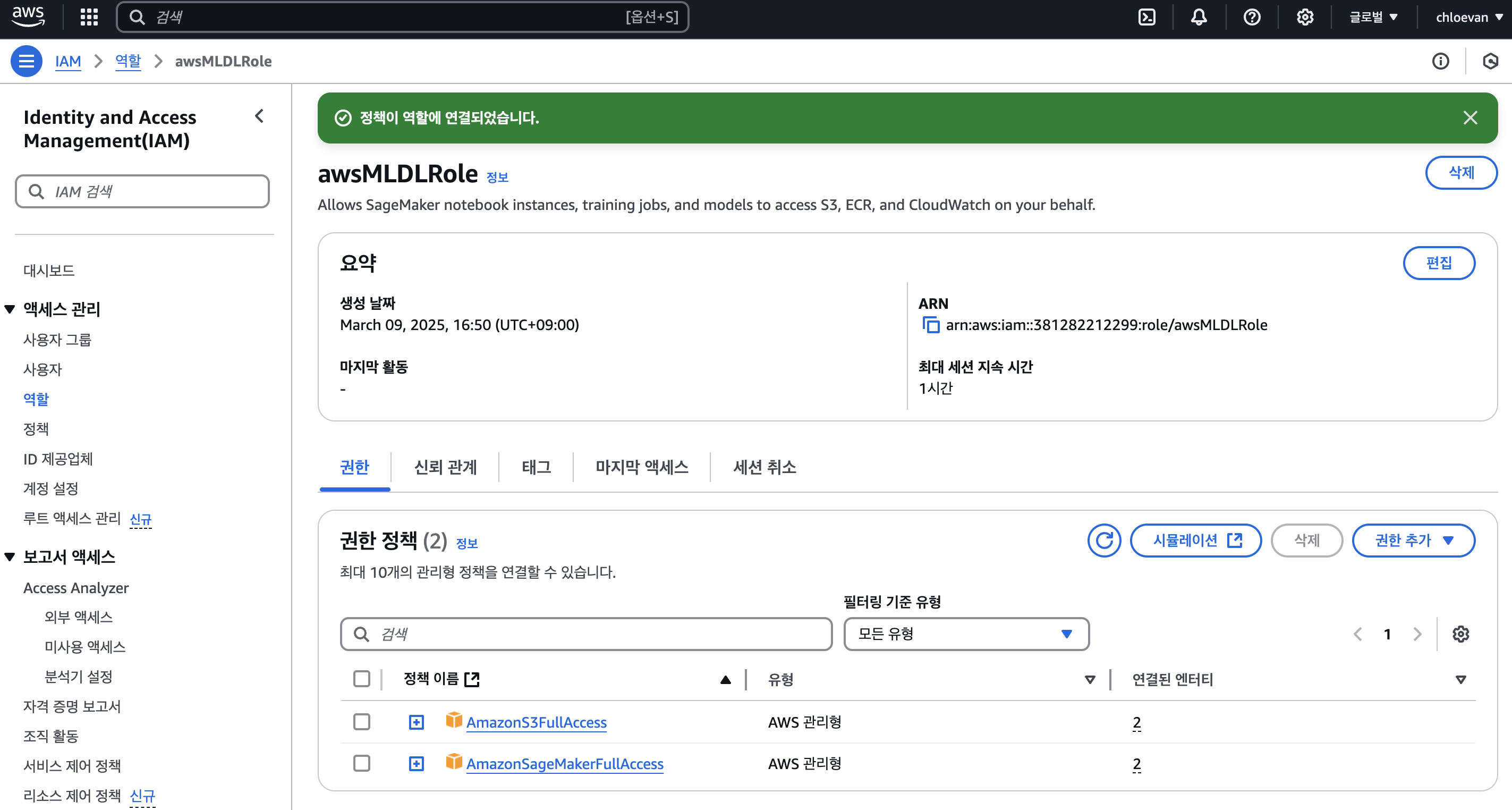Open the 글로벌 region dropdown
This screenshot has height=810, width=1512.
(1373, 17)
